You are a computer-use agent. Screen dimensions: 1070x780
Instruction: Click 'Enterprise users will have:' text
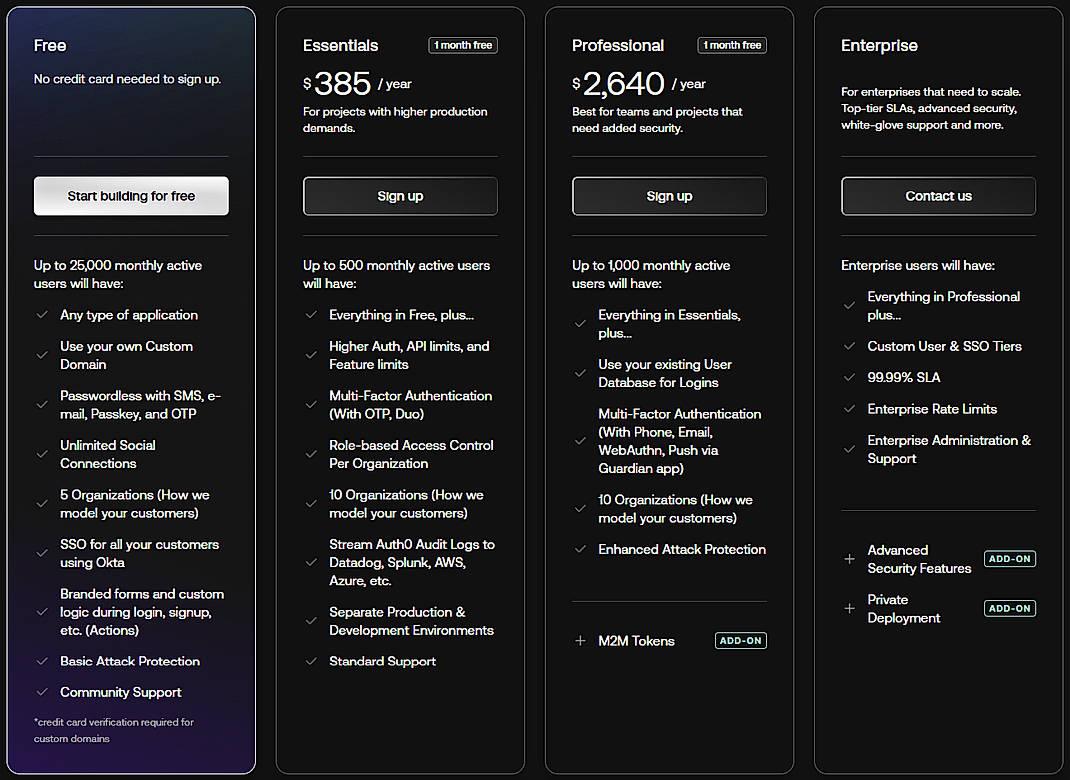[918, 265]
